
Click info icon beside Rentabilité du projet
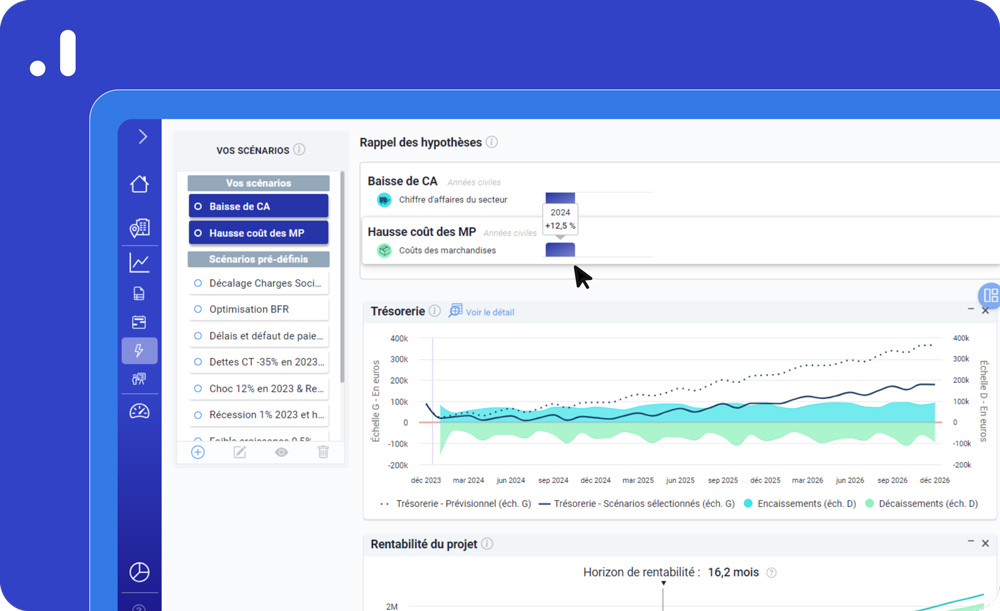tap(487, 543)
